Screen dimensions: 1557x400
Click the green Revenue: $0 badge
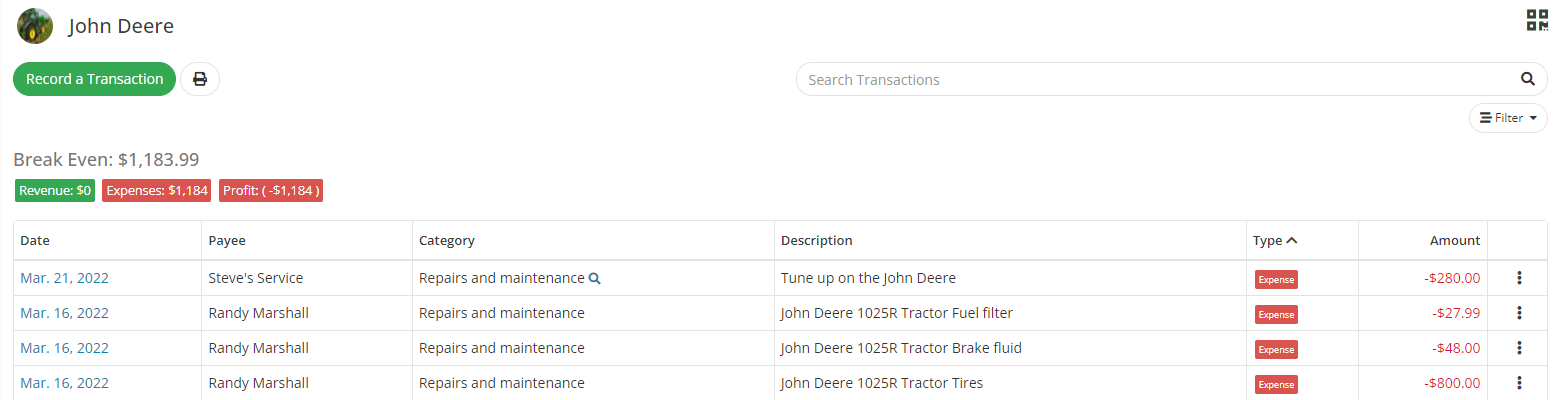(55, 190)
